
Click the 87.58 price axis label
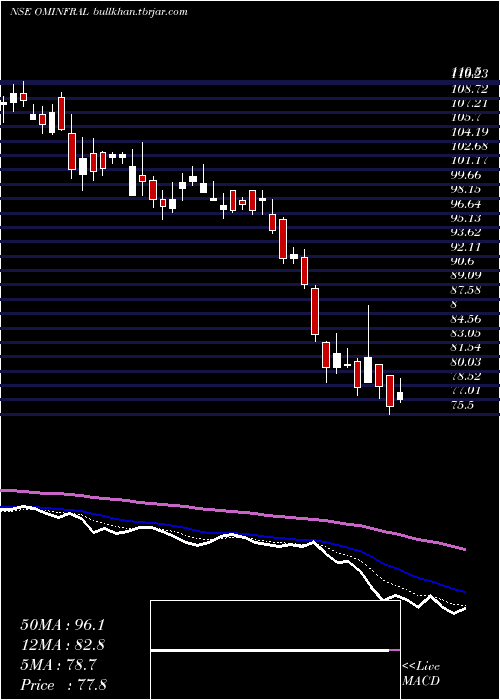[x=468, y=290]
